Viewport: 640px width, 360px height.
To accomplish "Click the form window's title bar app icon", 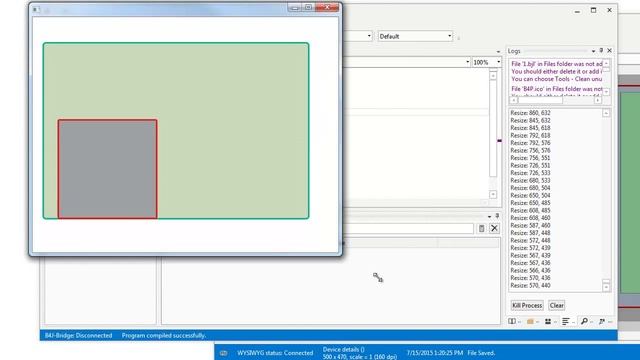I will [36, 9].
